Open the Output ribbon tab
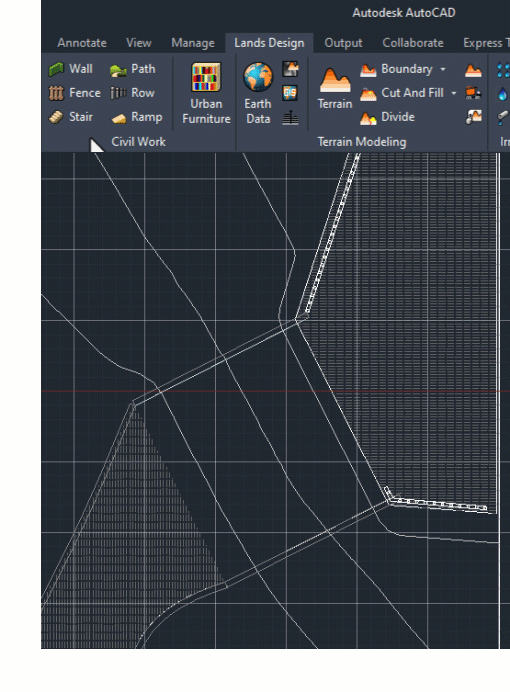510x692 pixels. pyautogui.click(x=343, y=43)
